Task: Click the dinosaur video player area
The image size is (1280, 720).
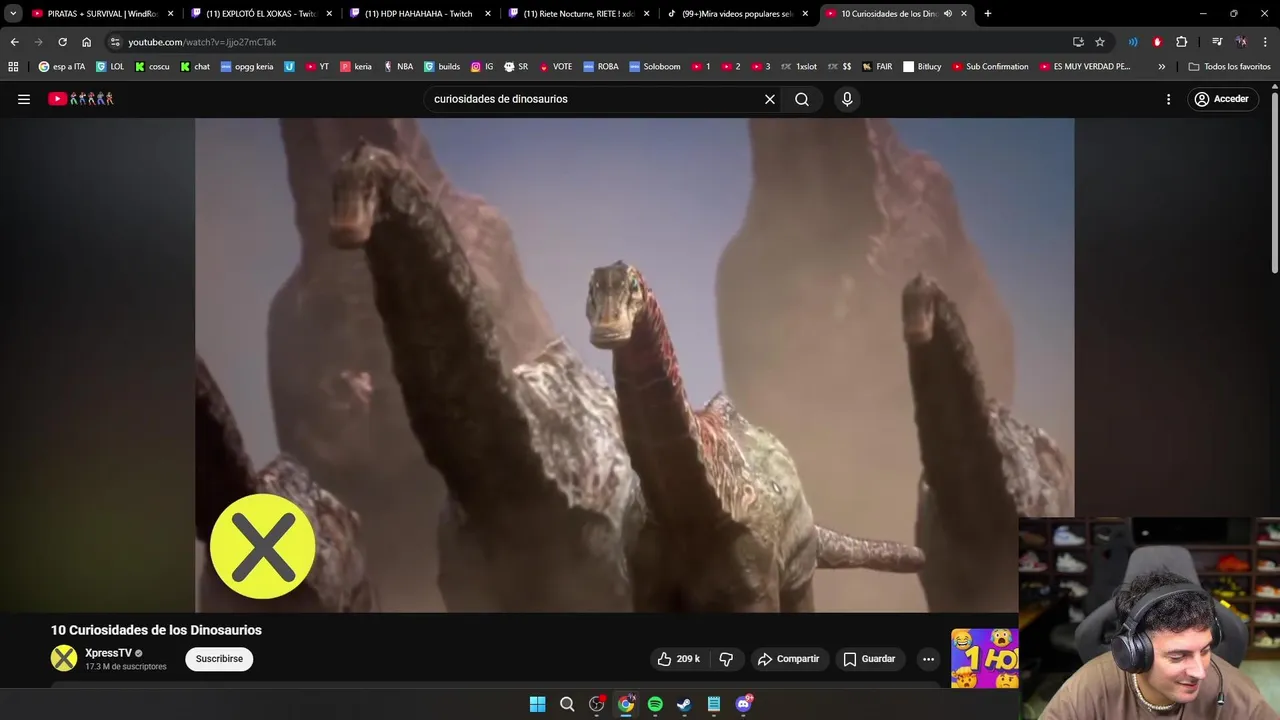Action: point(634,365)
